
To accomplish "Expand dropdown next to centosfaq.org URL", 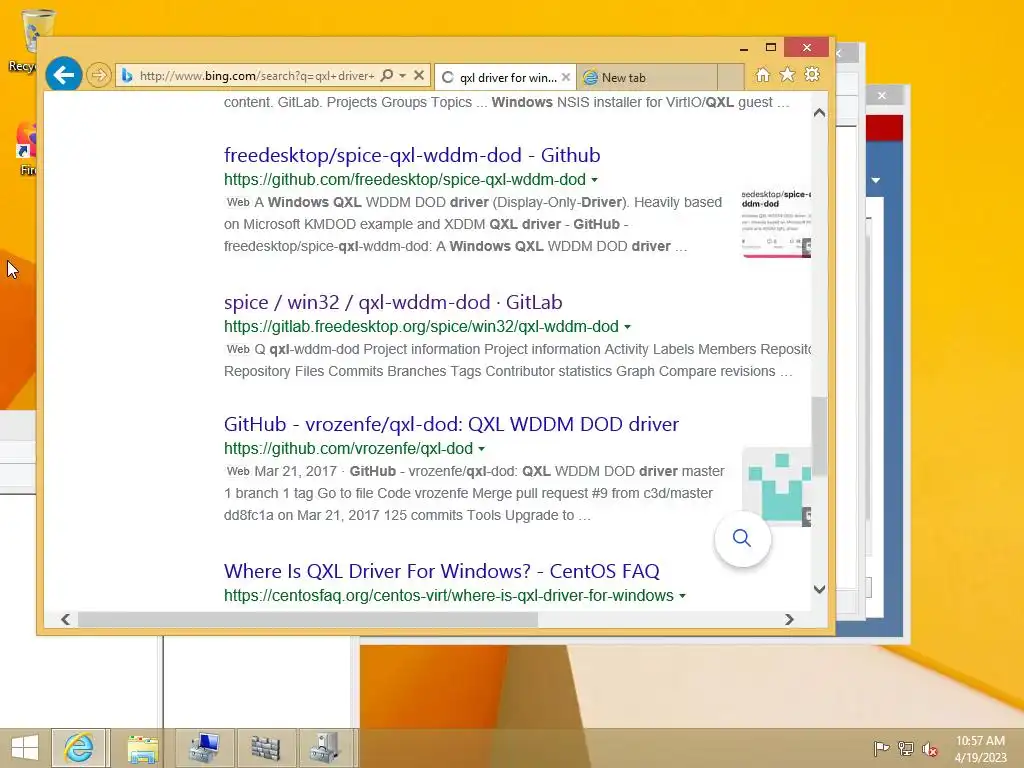I will tap(682, 596).
